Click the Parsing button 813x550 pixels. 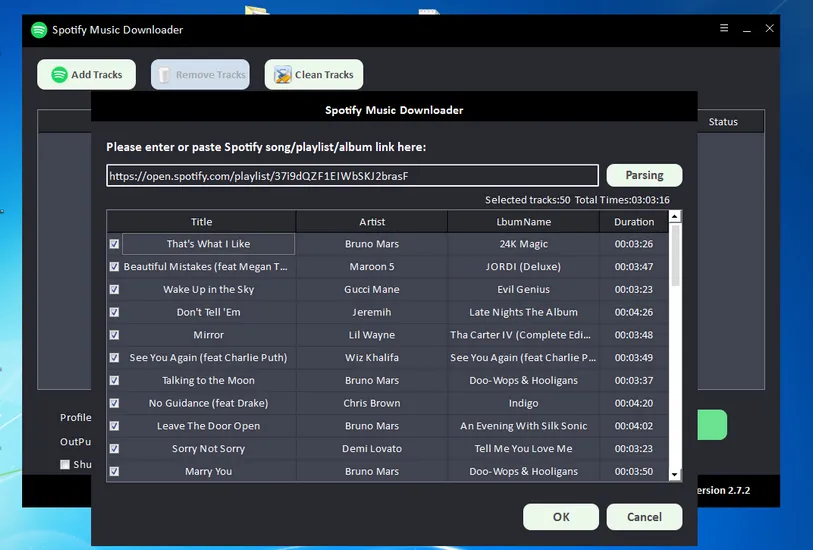click(644, 175)
